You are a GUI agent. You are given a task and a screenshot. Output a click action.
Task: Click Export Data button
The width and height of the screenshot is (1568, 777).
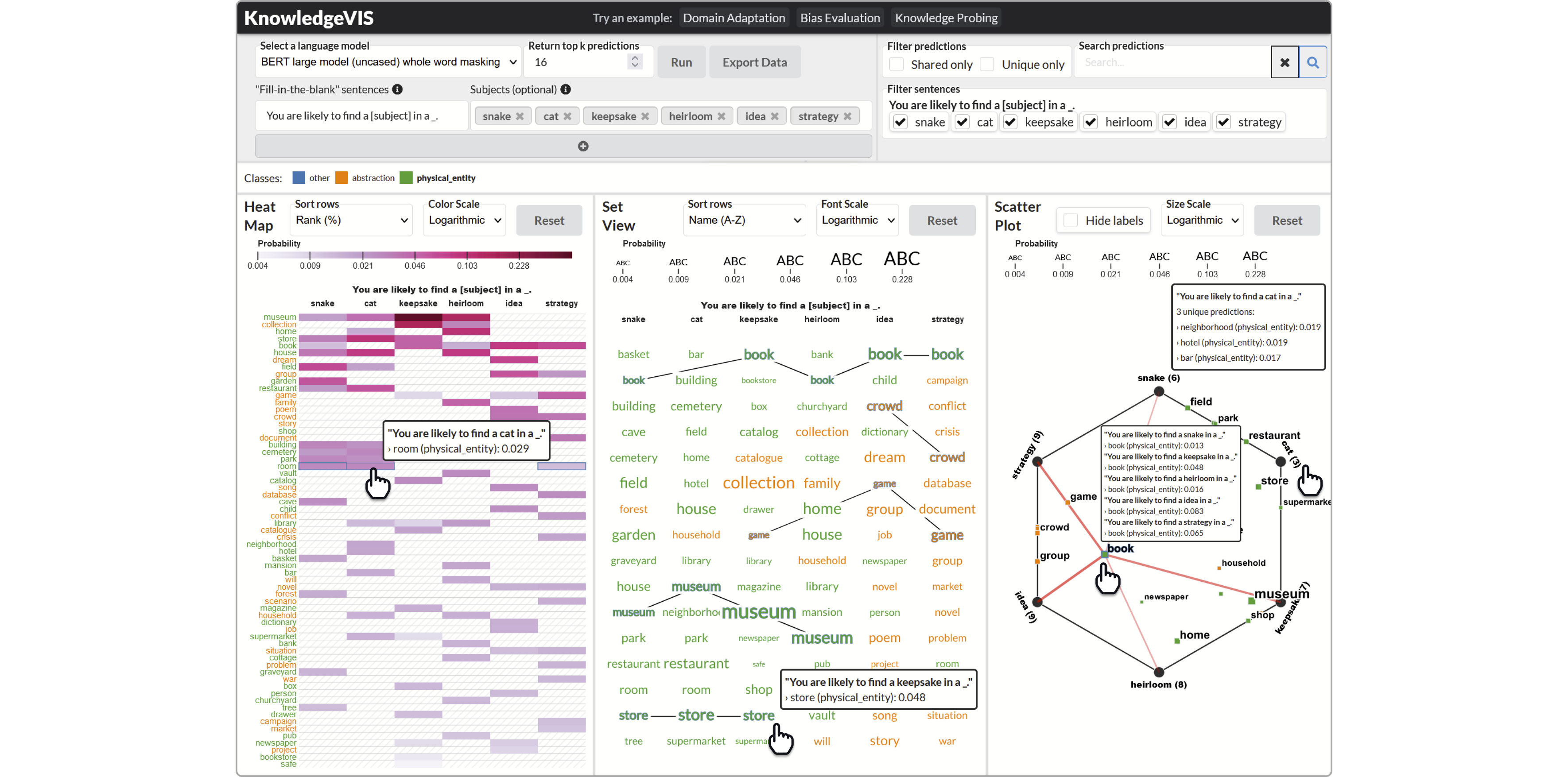coord(755,62)
